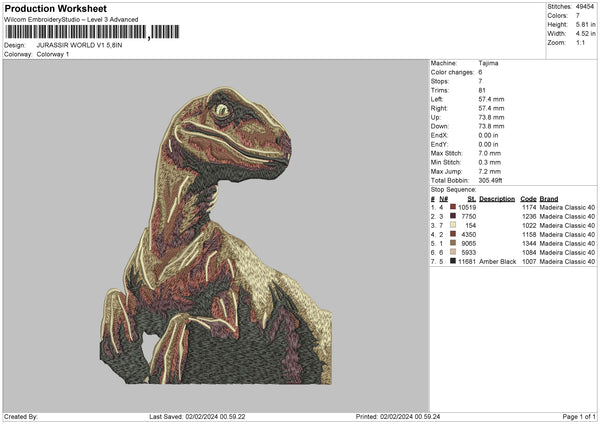The image size is (600, 424).
Task: Click the Max Jump value '7.2 mm'
Action: (489, 171)
